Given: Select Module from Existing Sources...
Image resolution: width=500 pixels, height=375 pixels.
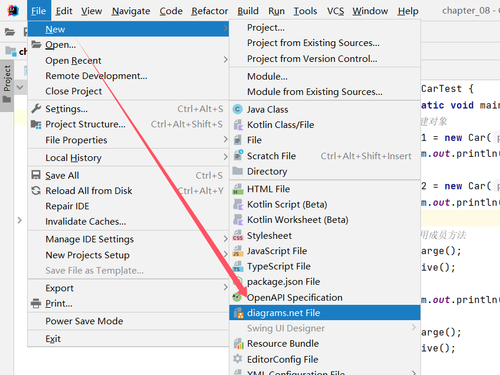Looking at the screenshot, I should tap(325, 92).
